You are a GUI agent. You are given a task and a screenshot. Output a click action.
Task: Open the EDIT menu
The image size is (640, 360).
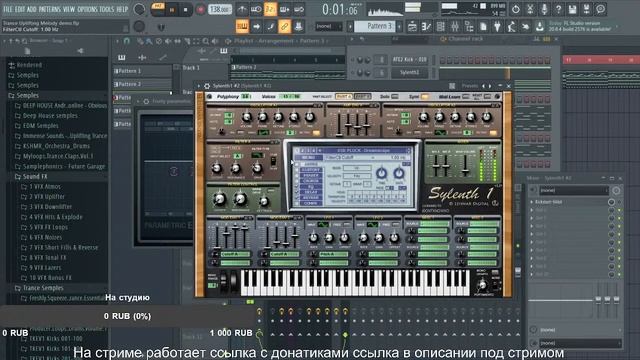pos(20,9)
